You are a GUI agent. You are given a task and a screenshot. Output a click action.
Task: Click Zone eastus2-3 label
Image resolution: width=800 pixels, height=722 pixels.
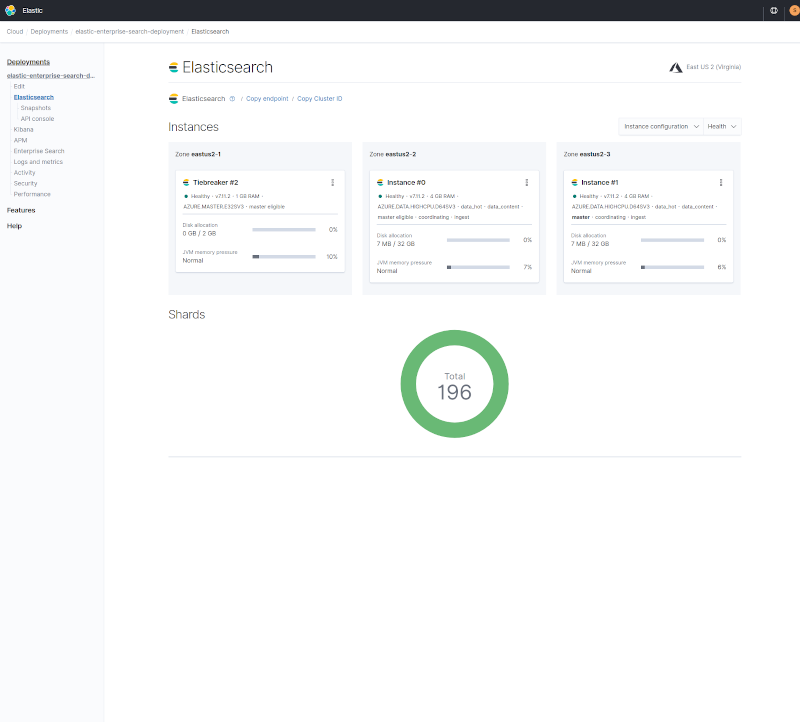tap(587, 154)
